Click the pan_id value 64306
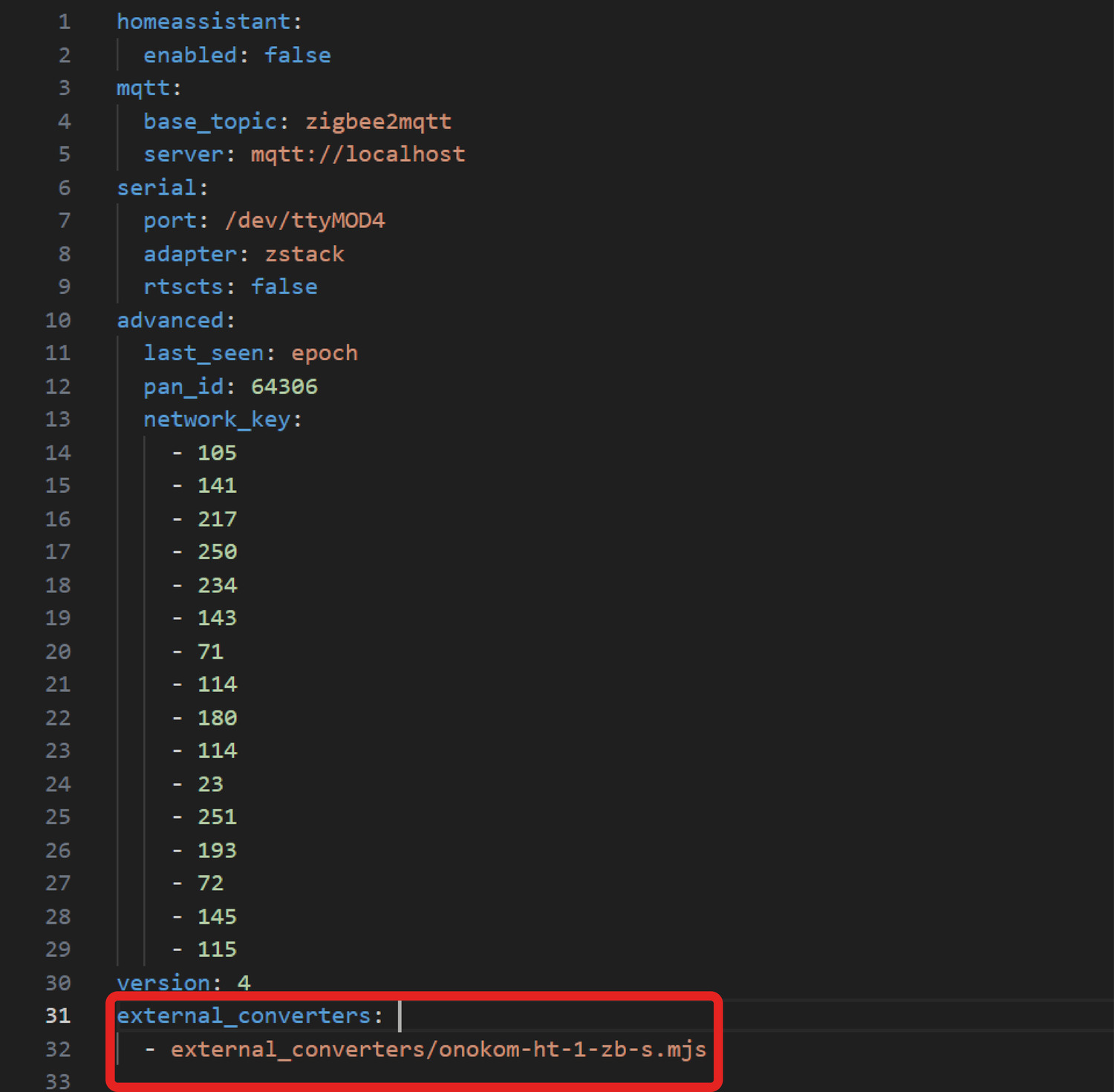This screenshot has height=1092, width=1114. 284,387
